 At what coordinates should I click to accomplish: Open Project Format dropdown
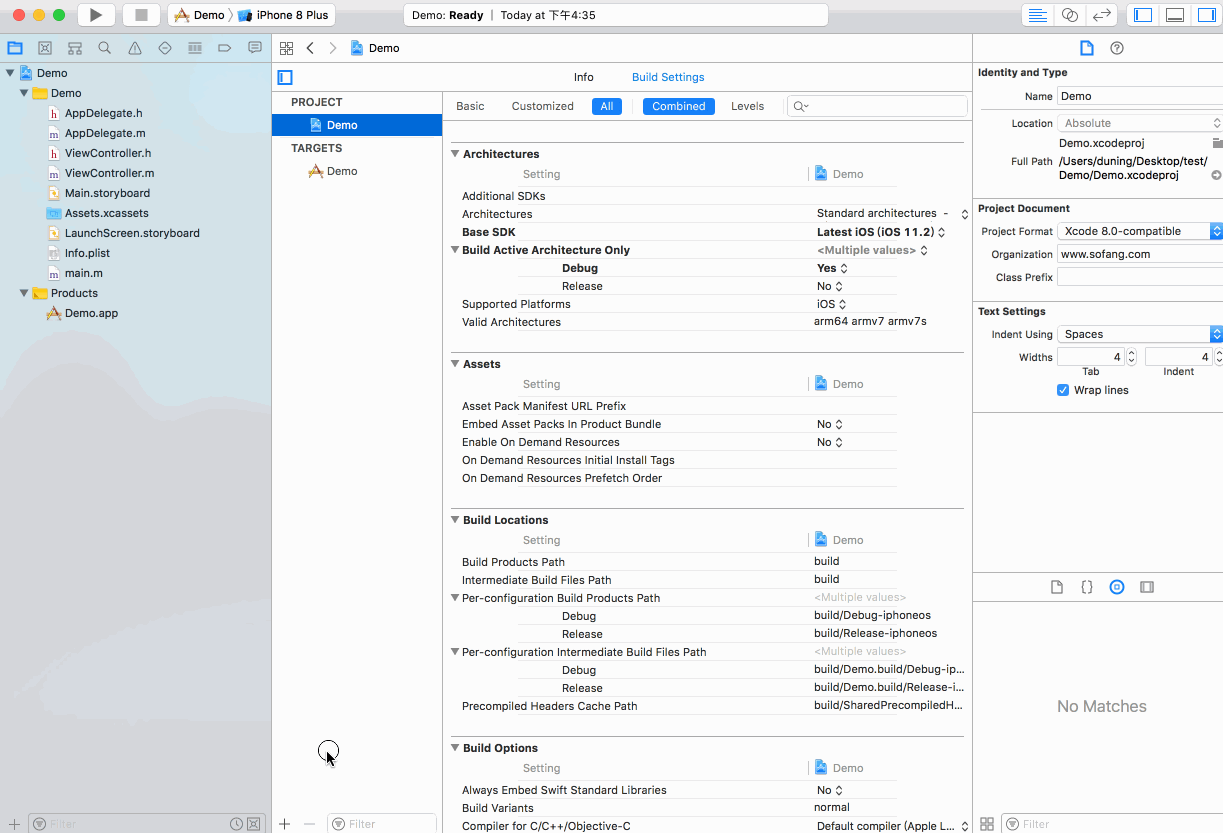pyautogui.click(x=1140, y=231)
